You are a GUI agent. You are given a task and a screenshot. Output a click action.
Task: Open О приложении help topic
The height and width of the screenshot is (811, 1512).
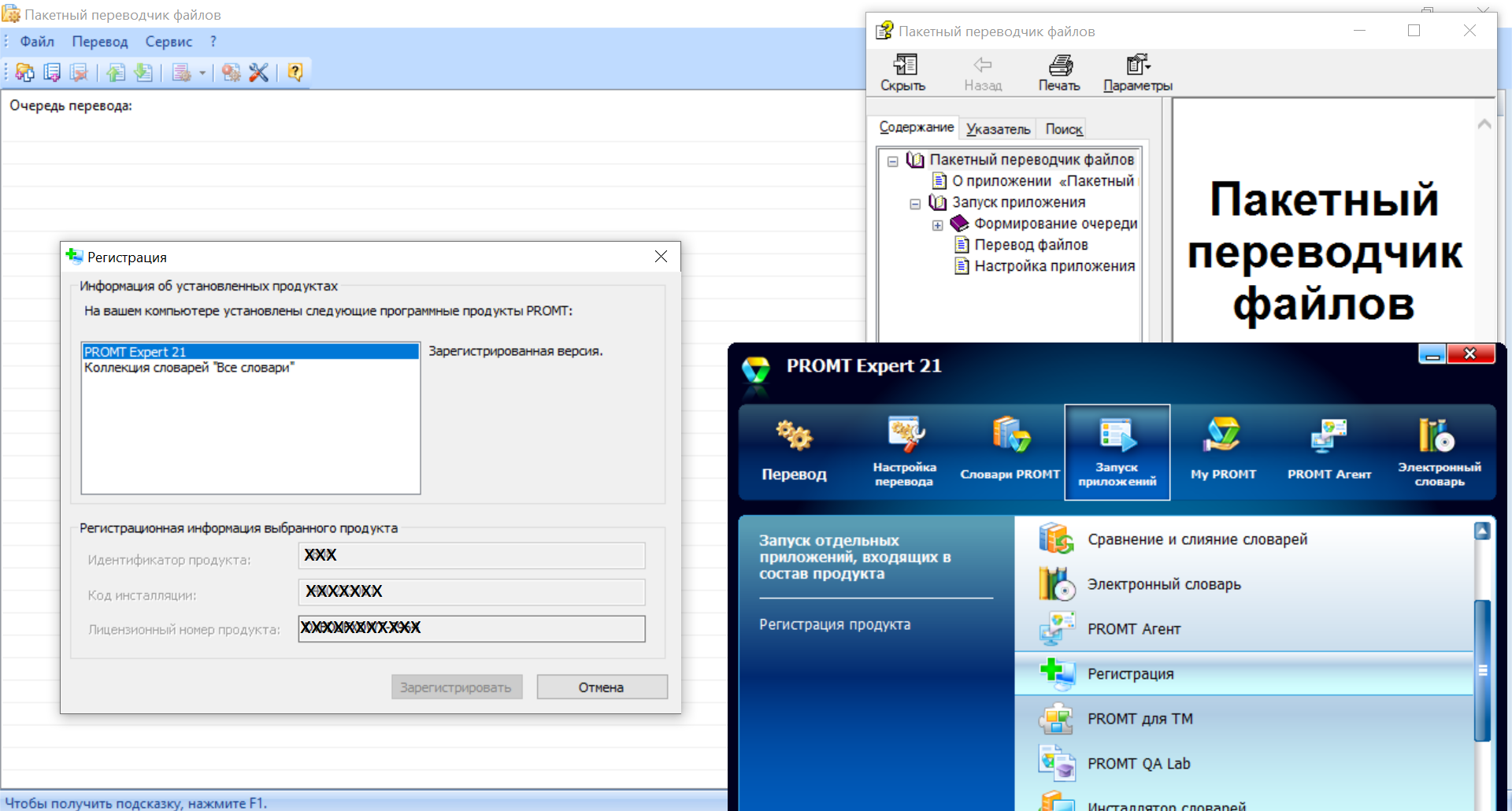pos(1036,181)
